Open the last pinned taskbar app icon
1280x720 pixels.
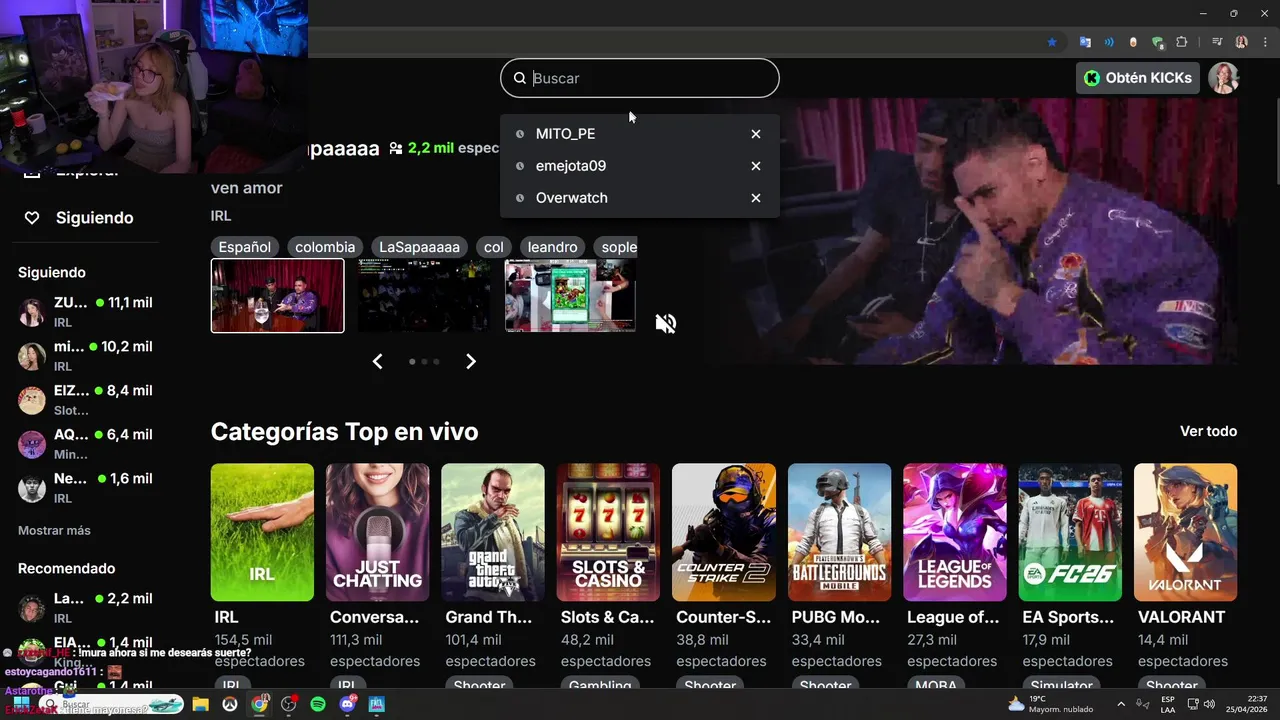click(377, 704)
